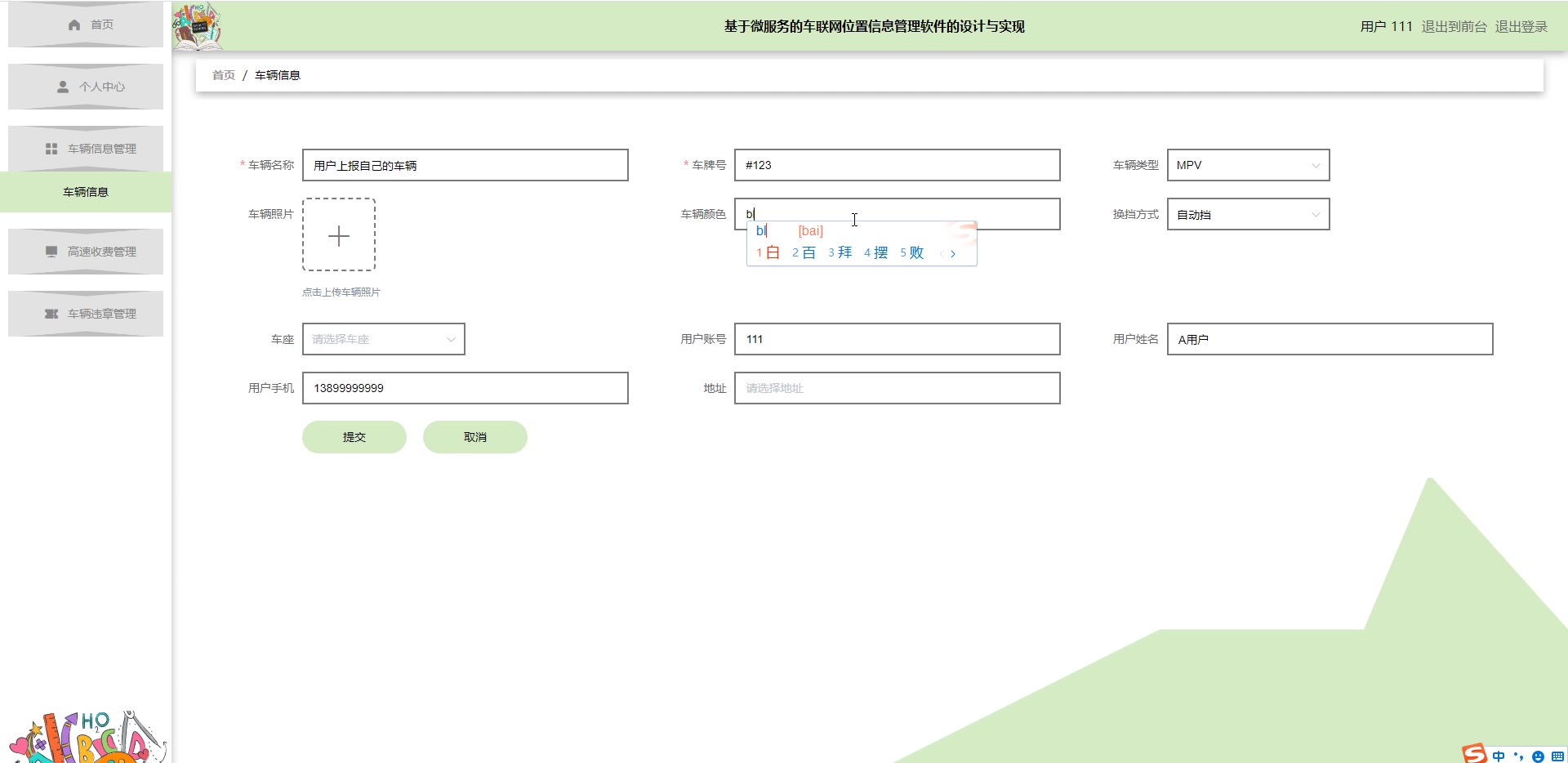Open 个人中心 in the sidebar menu
1568x763 pixels.
tap(86, 87)
